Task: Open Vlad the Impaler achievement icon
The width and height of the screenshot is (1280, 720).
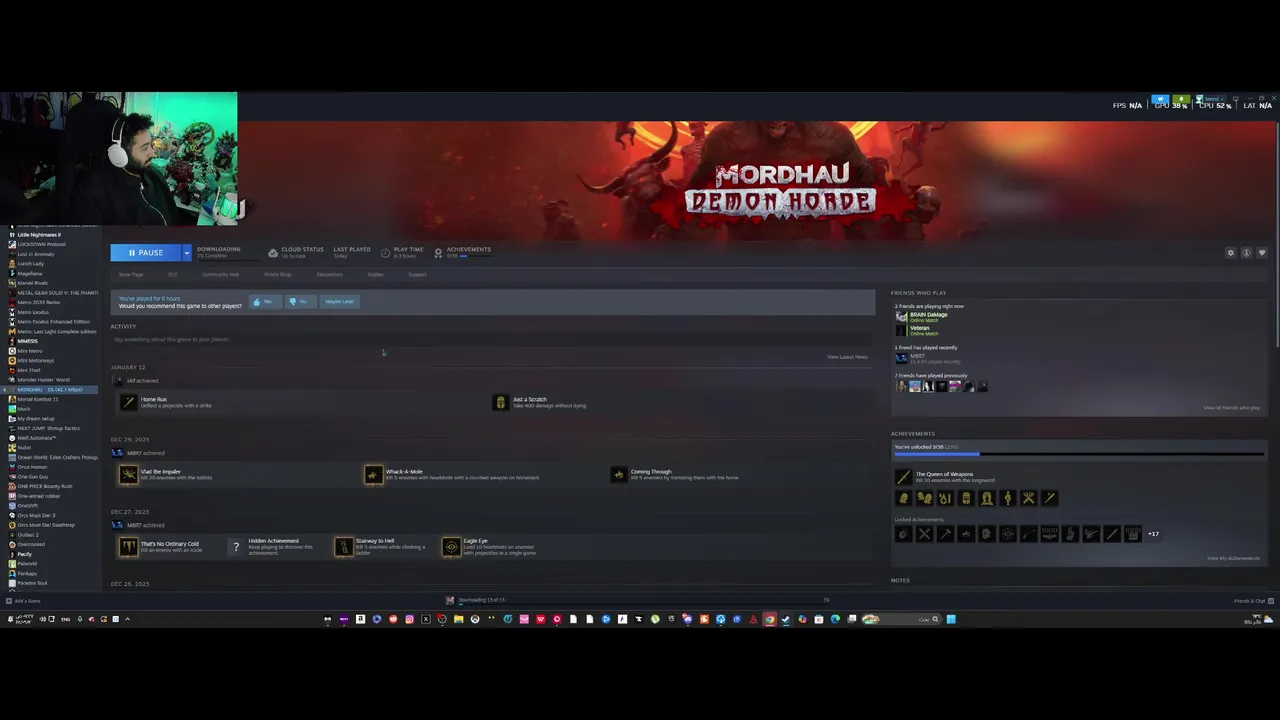Action: click(128, 474)
